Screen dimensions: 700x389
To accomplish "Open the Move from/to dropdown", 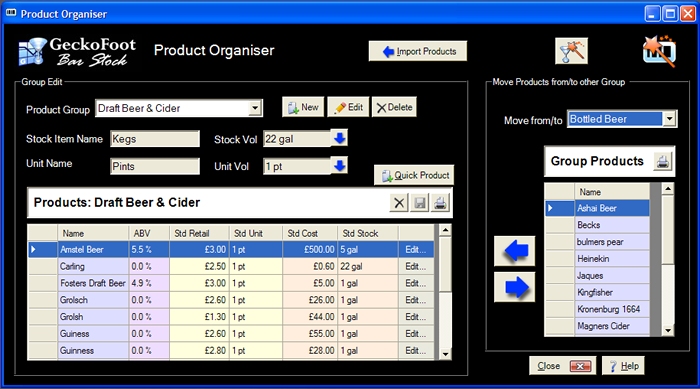I will click(x=669, y=119).
